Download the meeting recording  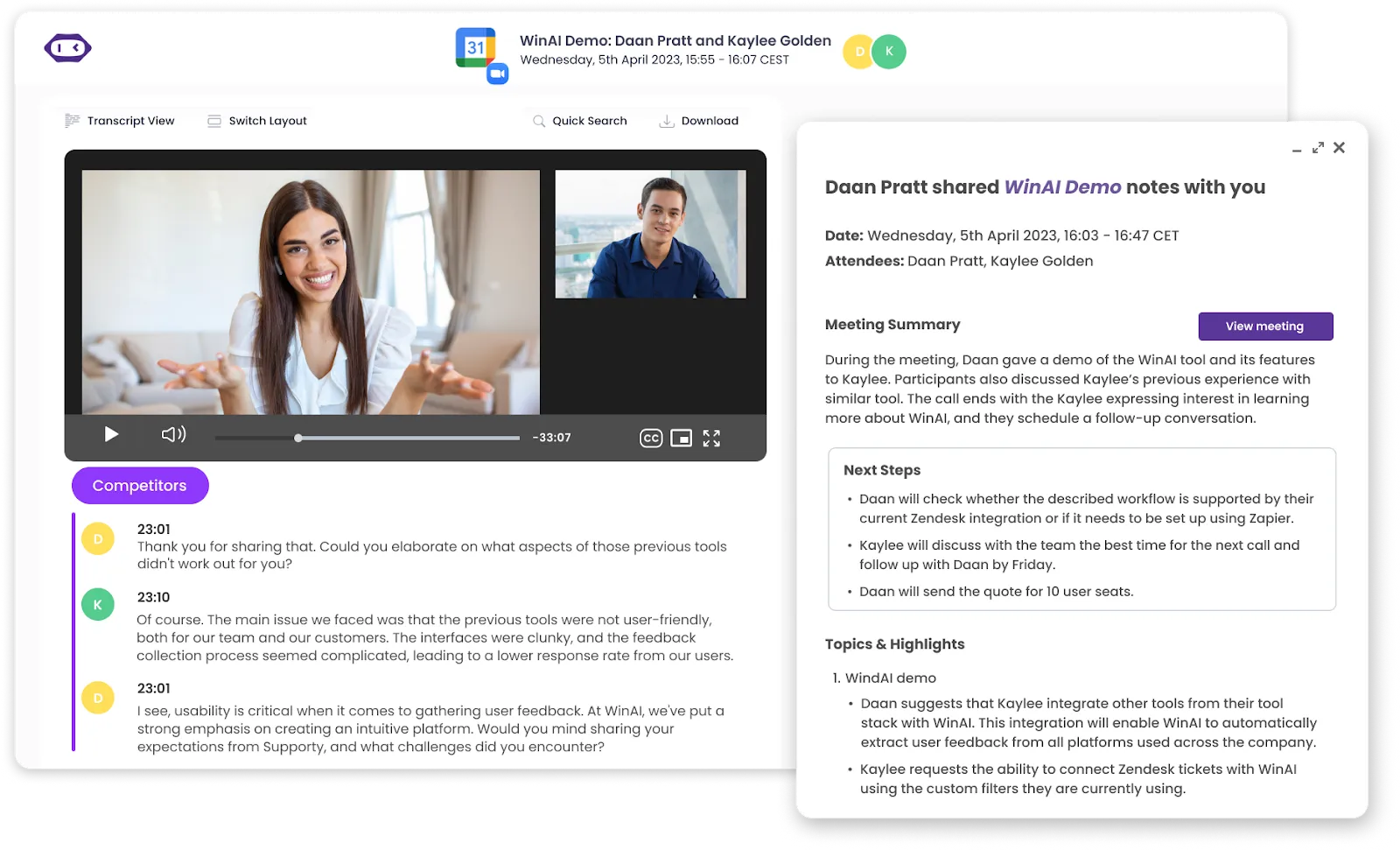(698, 121)
